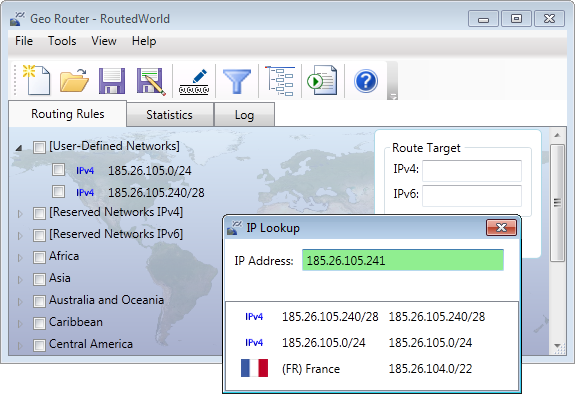Open the Help menu

pyautogui.click(x=144, y=41)
